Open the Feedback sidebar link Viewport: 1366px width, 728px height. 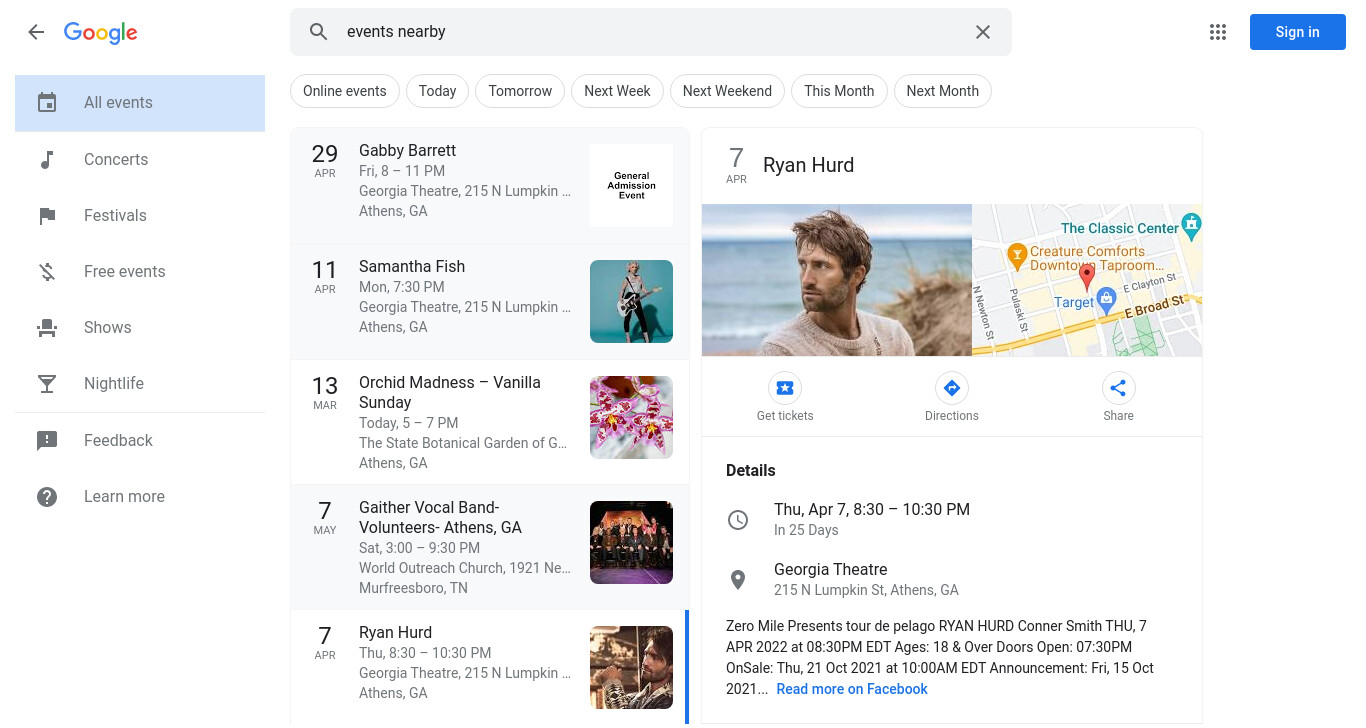140,440
